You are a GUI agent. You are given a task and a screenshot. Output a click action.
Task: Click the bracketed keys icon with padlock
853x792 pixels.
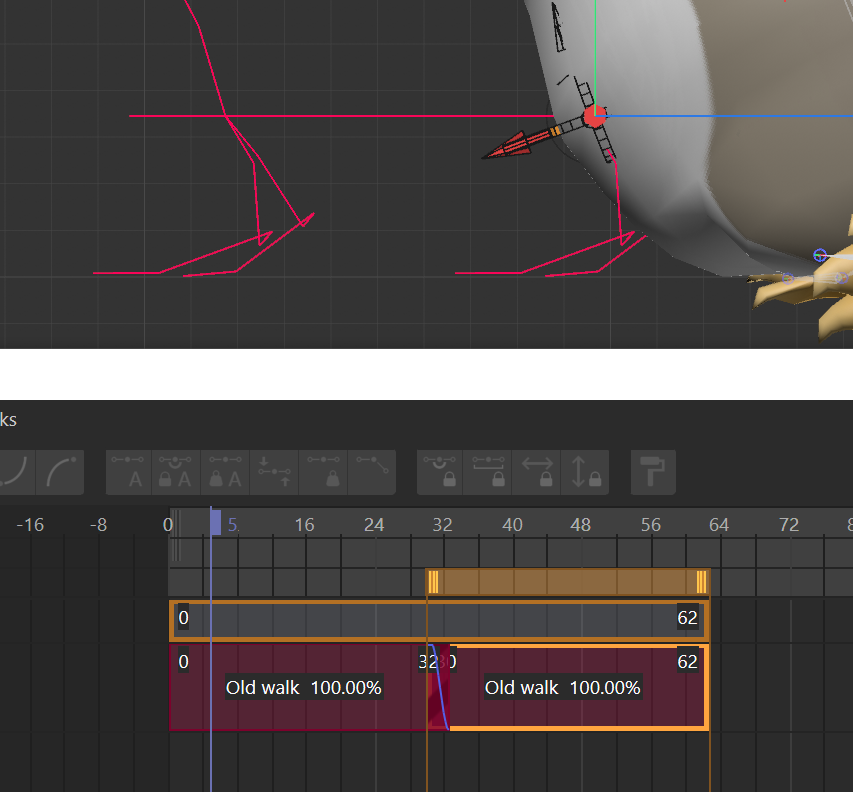coord(487,472)
